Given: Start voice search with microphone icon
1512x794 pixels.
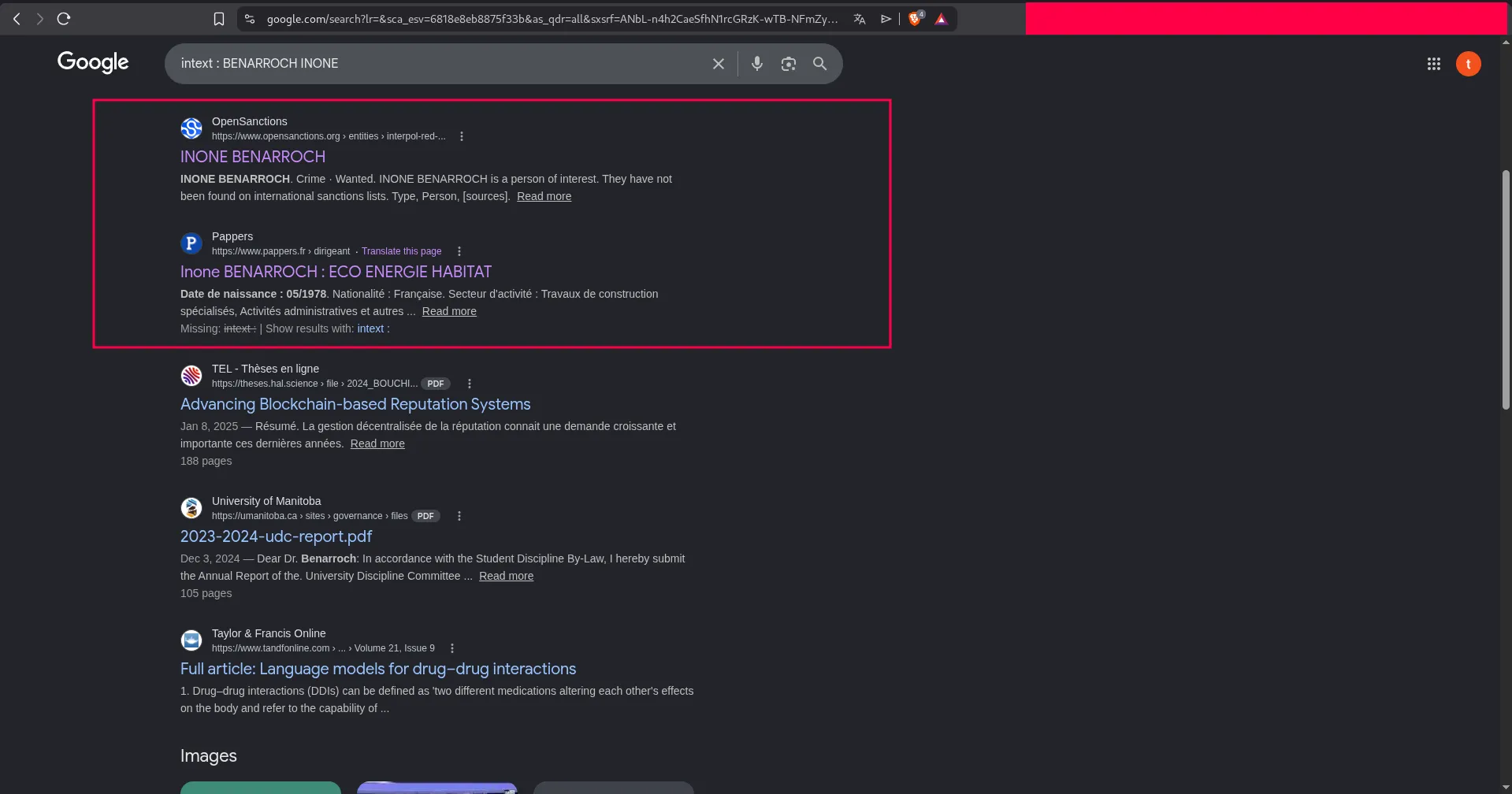Looking at the screenshot, I should [756, 64].
